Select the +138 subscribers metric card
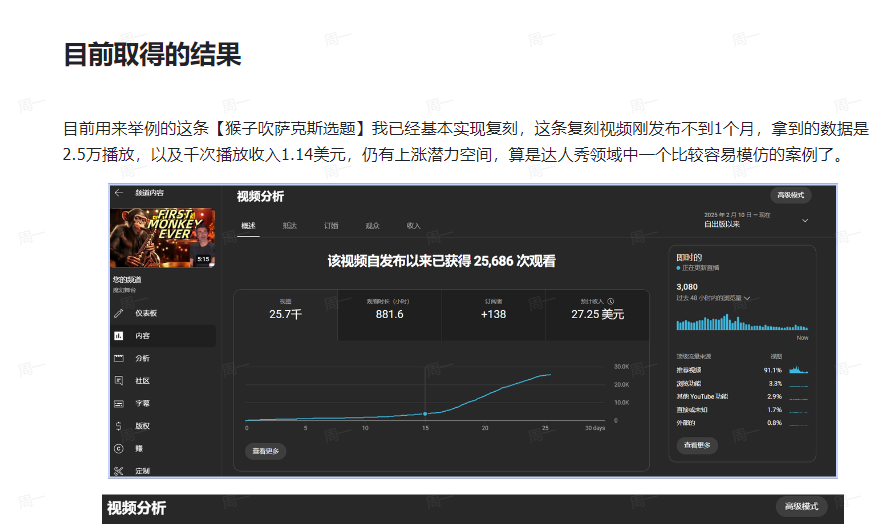 click(x=493, y=315)
